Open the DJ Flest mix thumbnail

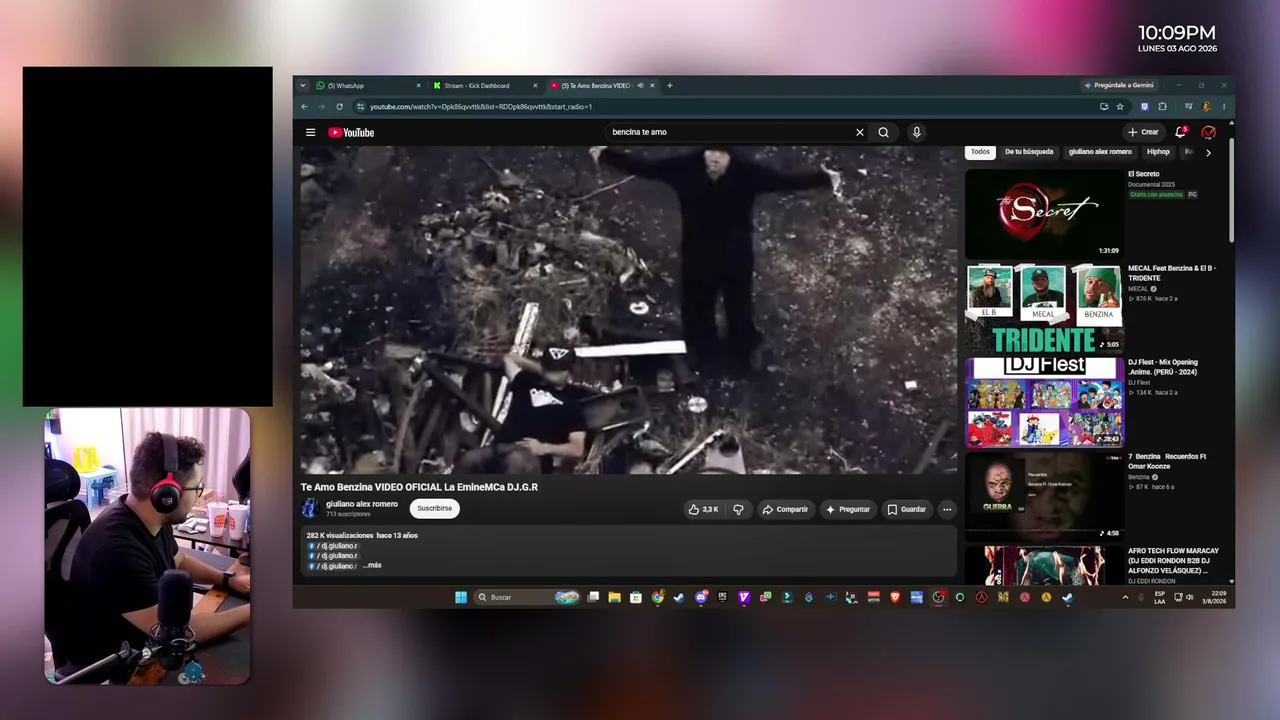coord(1044,402)
